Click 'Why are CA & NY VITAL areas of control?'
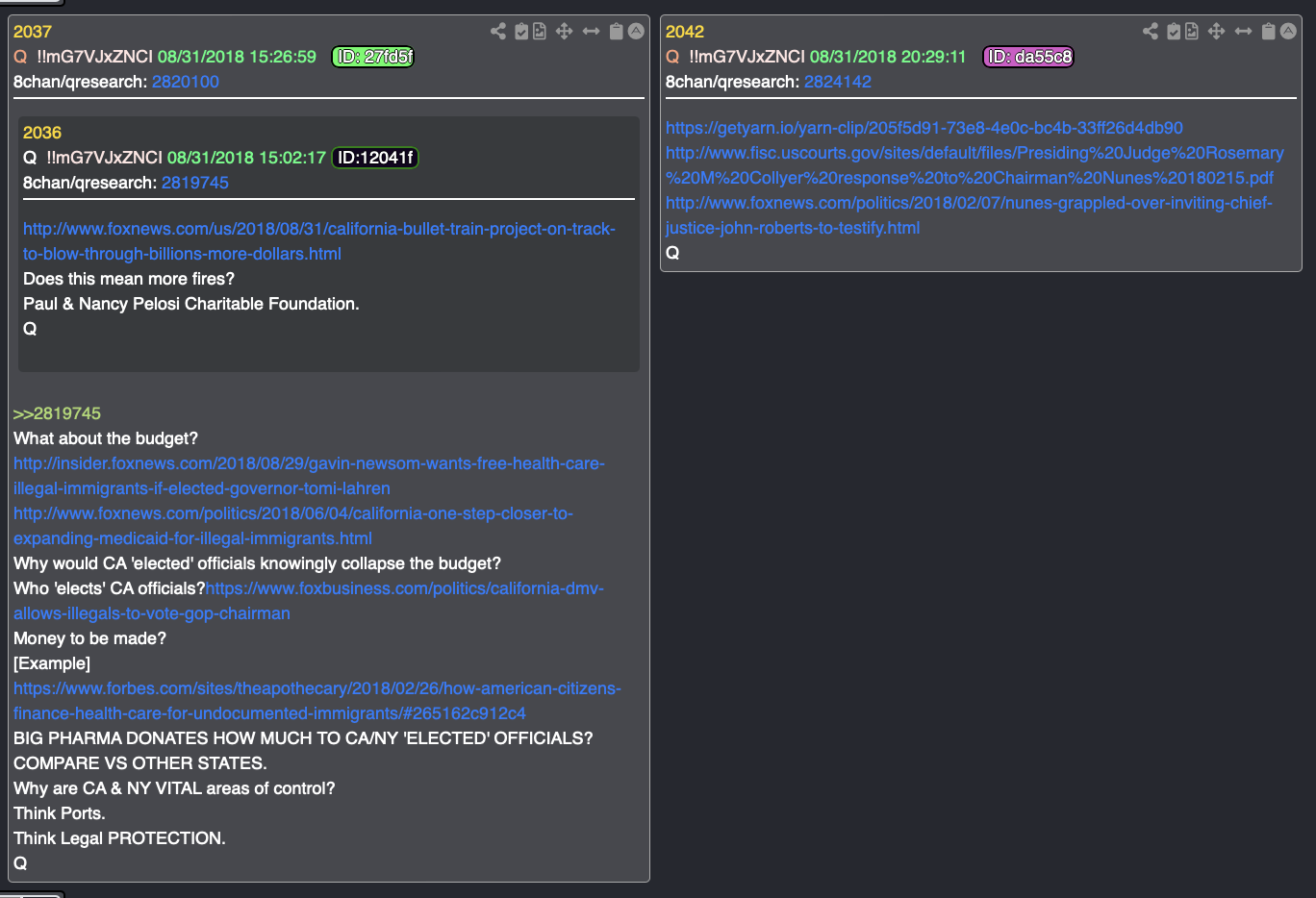The image size is (1316, 898). (174, 788)
